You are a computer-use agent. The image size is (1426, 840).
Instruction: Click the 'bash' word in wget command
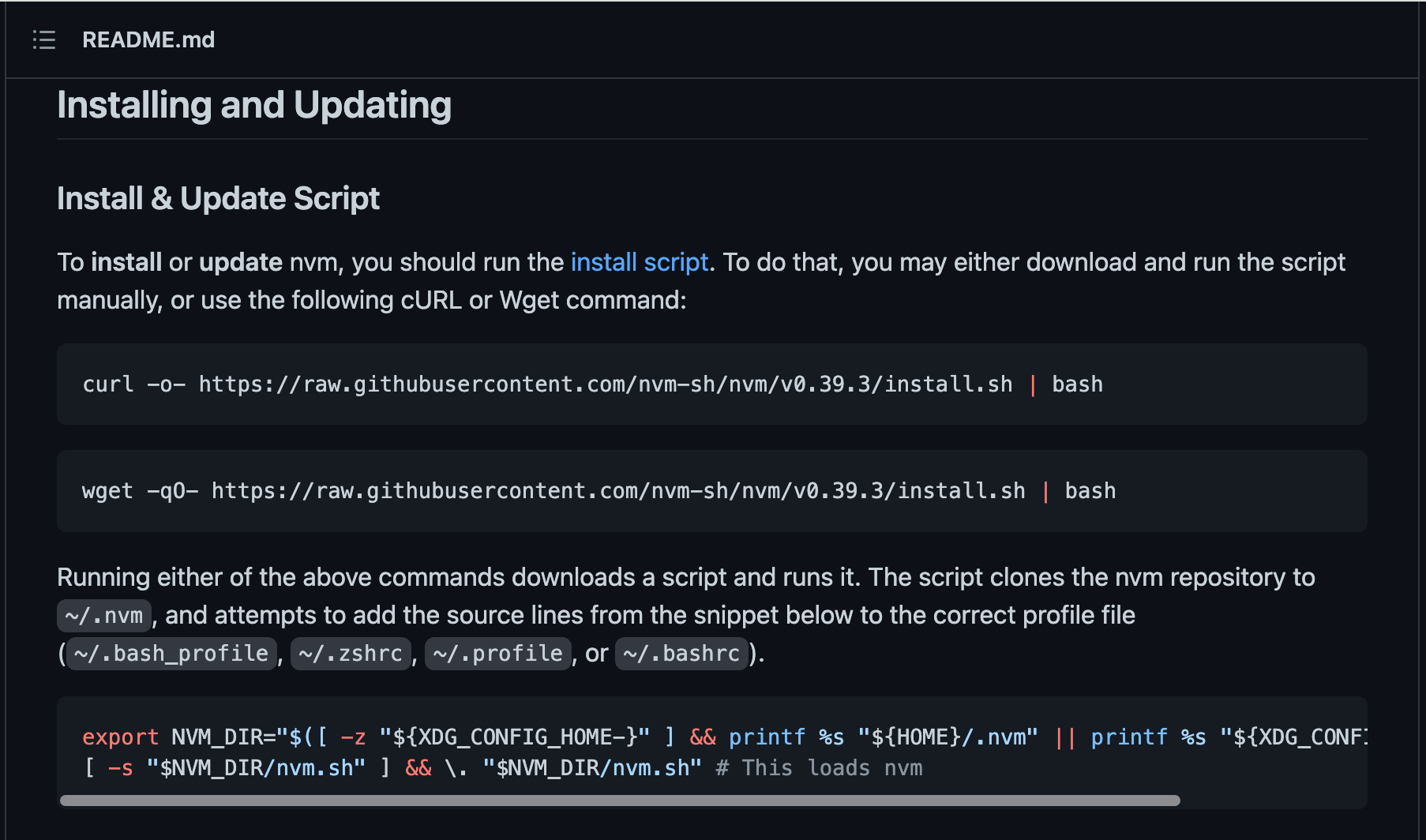1090,491
